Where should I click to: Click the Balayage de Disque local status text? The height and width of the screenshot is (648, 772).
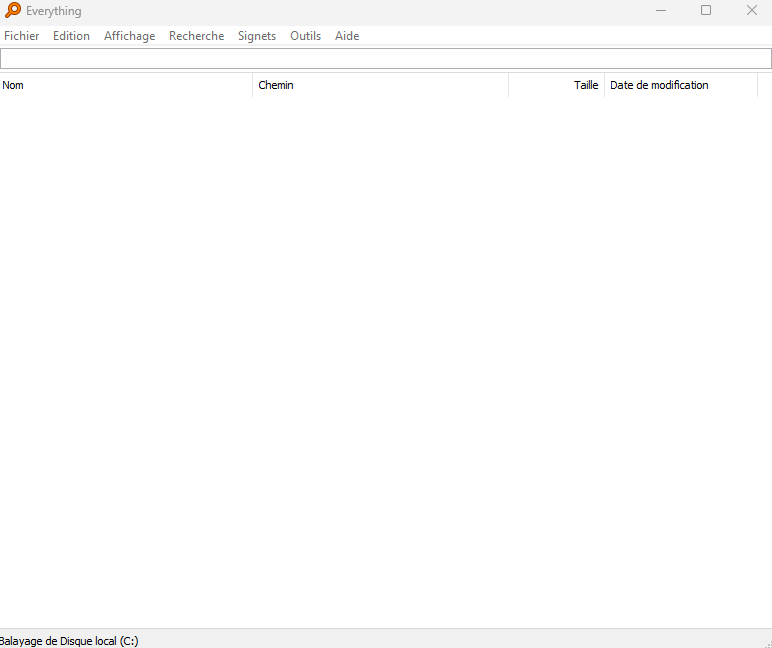tap(68, 641)
